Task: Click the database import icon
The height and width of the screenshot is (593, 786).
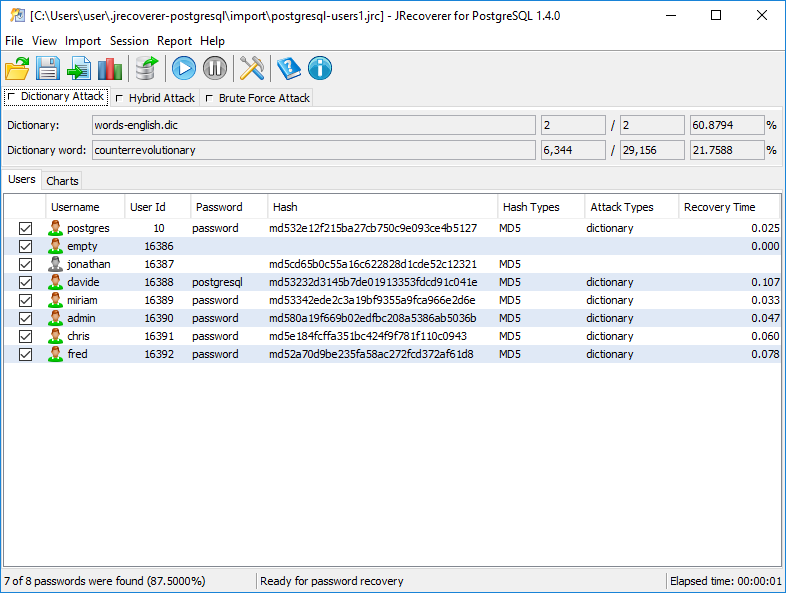Action: (146, 69)
